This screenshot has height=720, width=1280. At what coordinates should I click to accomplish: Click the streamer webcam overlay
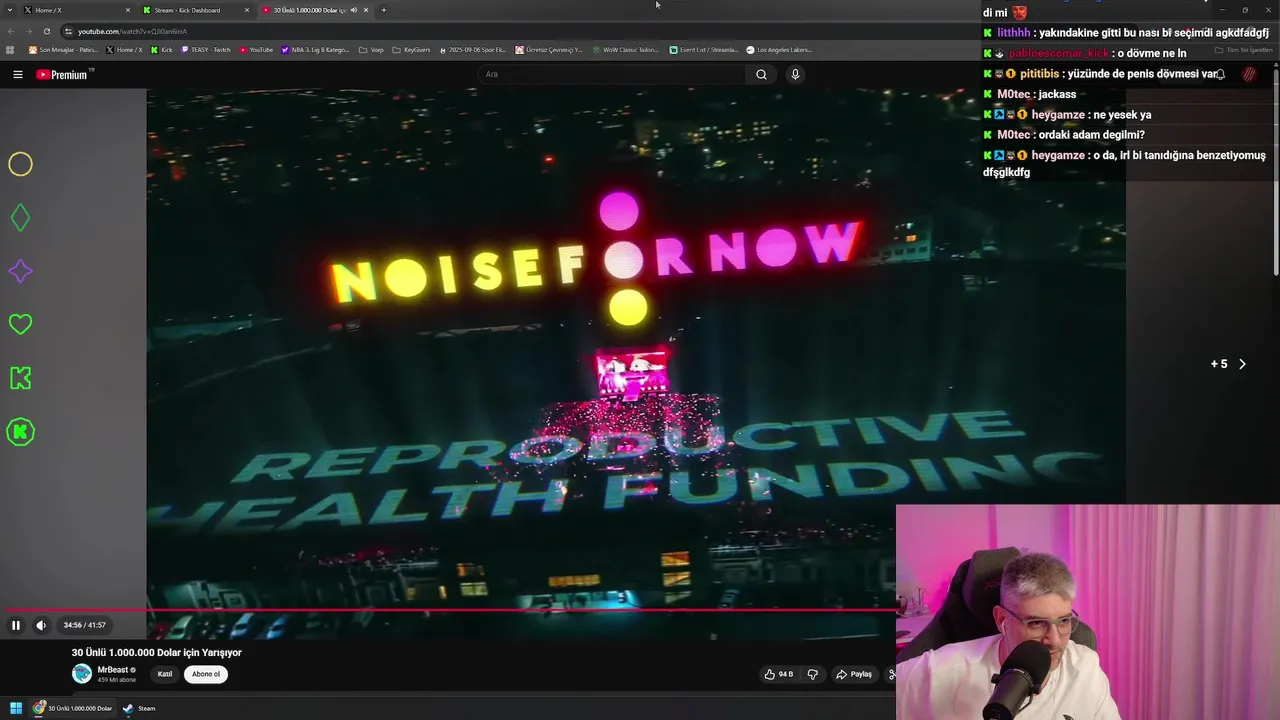point(1088,612)
